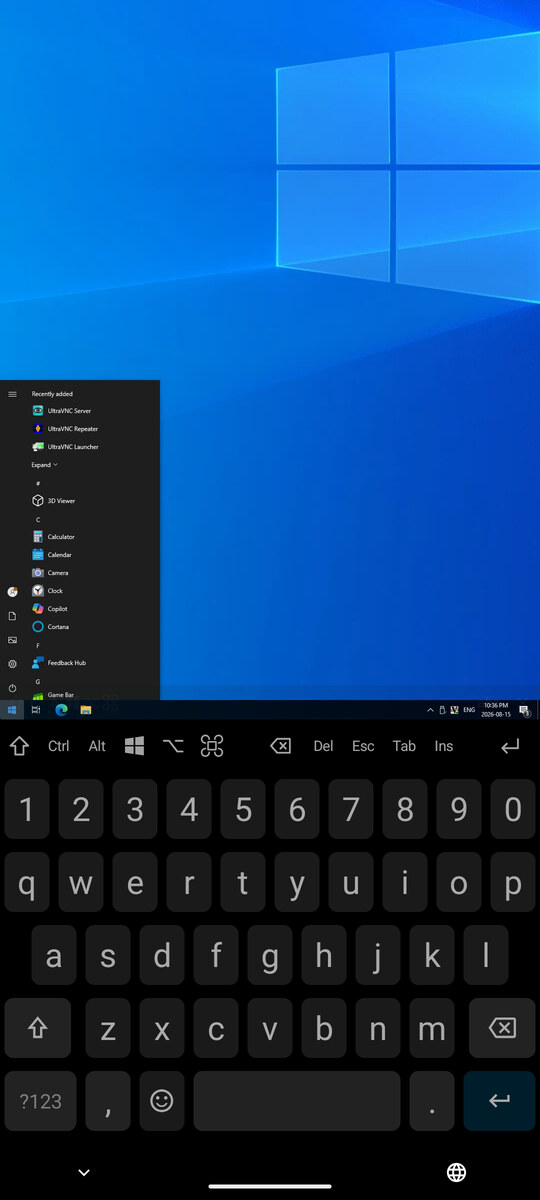540x1200 pixels.
Task: Open the Action Center notifications icon
Action: (x=524, y=710)
